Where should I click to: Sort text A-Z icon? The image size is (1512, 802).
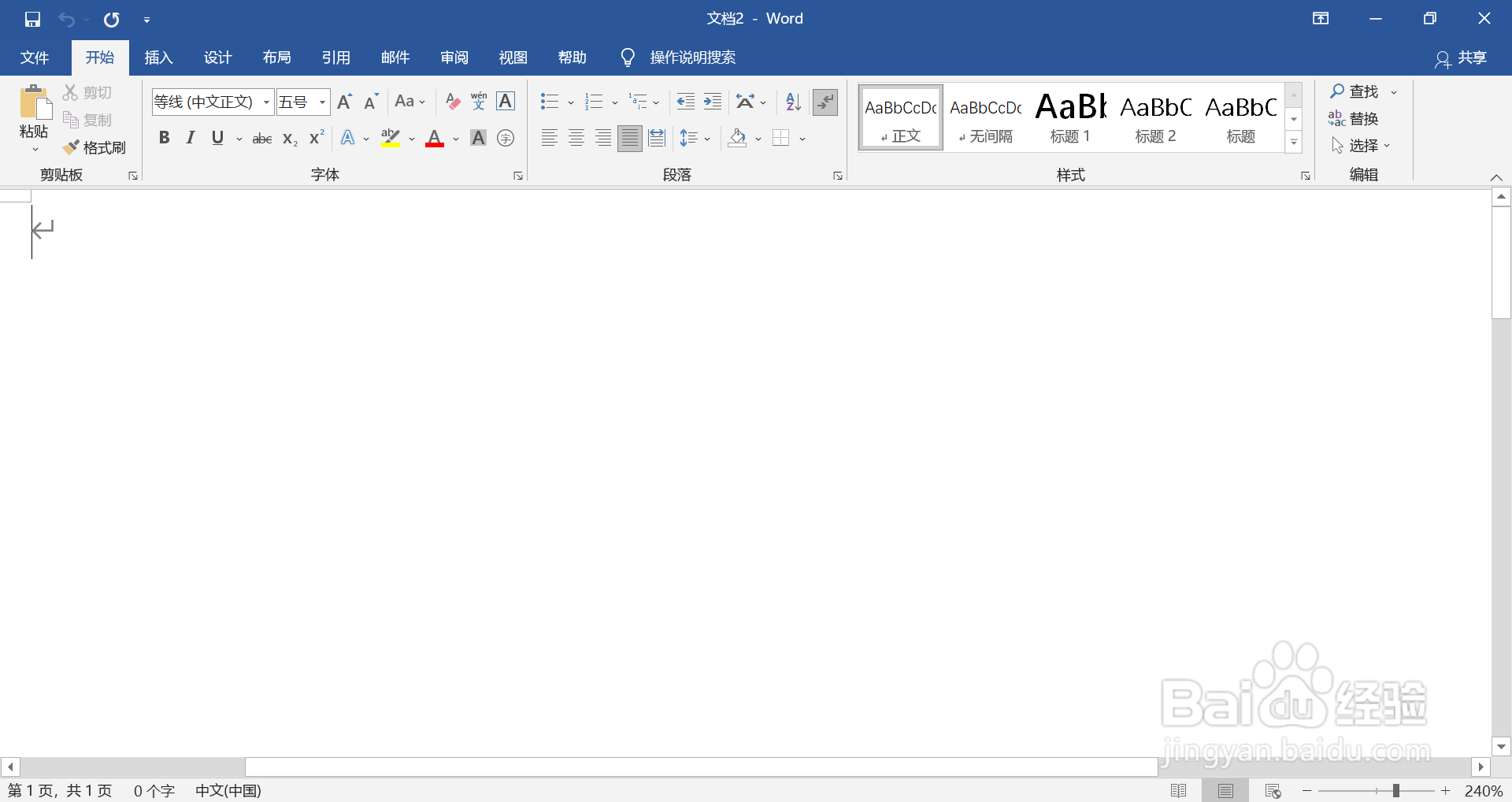(793, 102)
